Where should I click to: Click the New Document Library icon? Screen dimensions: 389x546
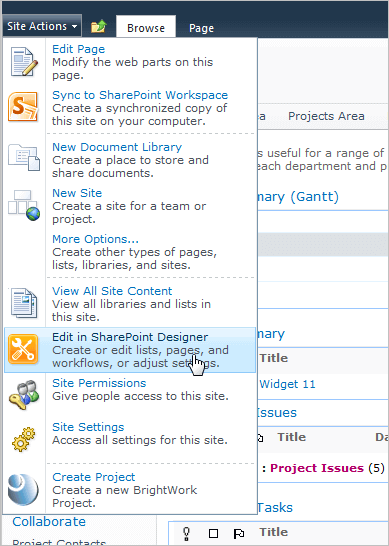[24, 157]
